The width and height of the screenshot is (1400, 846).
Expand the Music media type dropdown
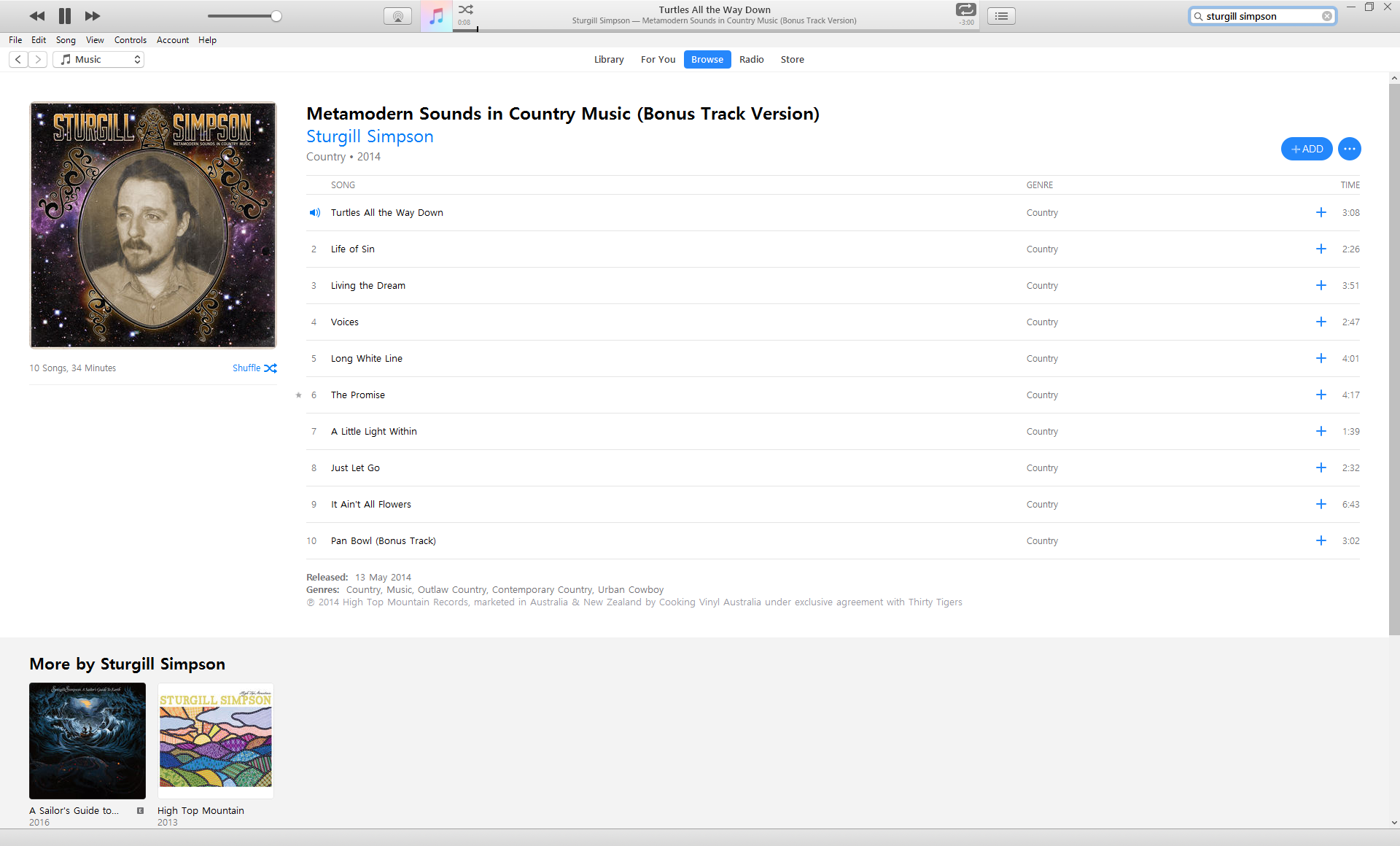(98, 60)
